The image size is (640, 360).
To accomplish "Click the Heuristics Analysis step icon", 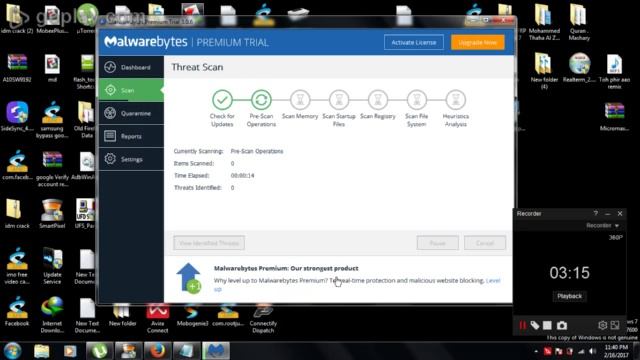I will [456, 100].
